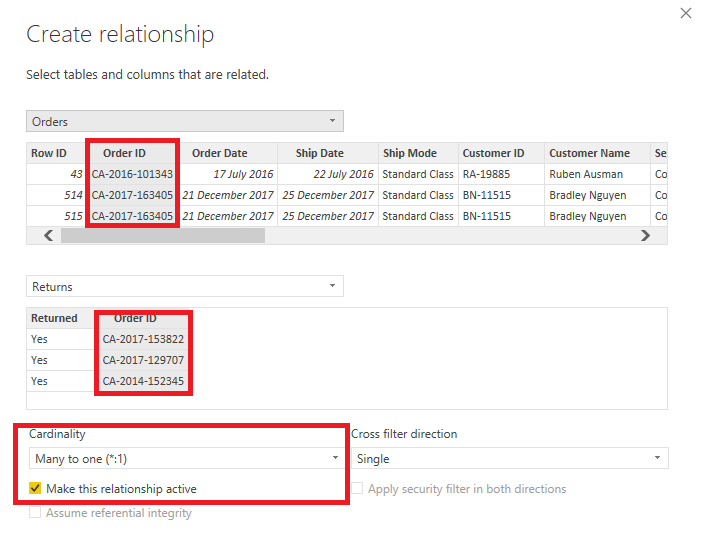This screenshot has width=701, height=534.
Task: Open the Orders table dropdown
Action: 184,122
